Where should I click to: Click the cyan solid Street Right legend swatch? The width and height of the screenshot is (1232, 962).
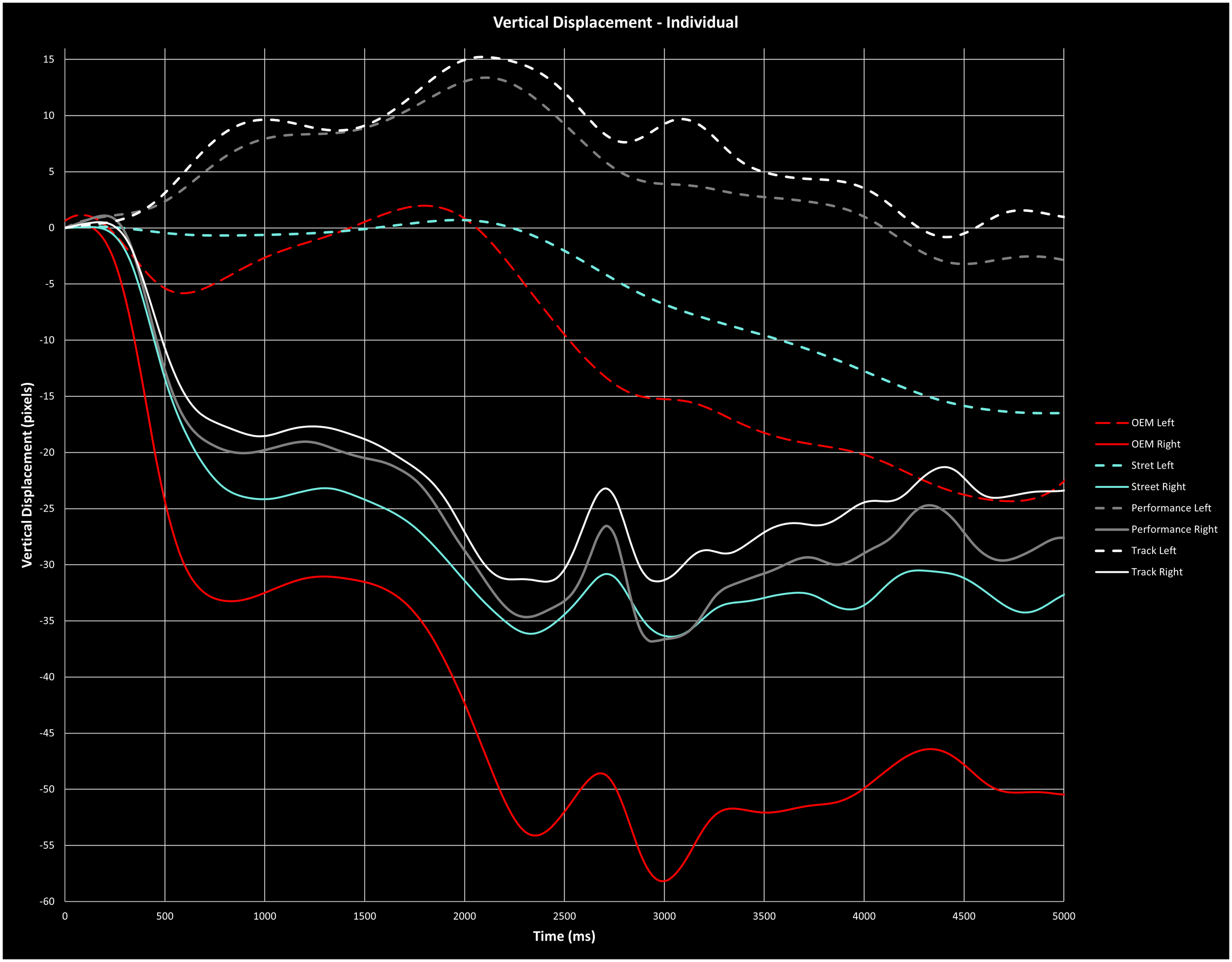point(1111,487)
